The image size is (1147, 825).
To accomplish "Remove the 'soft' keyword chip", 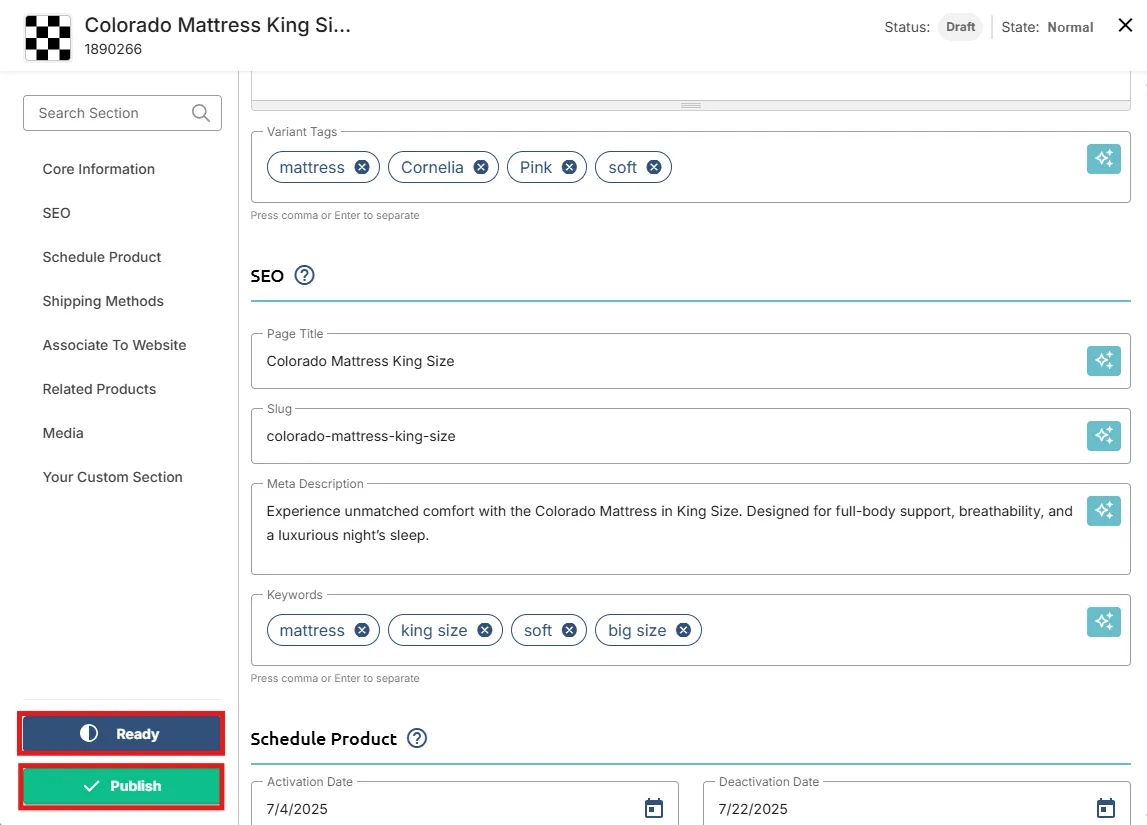I will (x=569, y=630).
